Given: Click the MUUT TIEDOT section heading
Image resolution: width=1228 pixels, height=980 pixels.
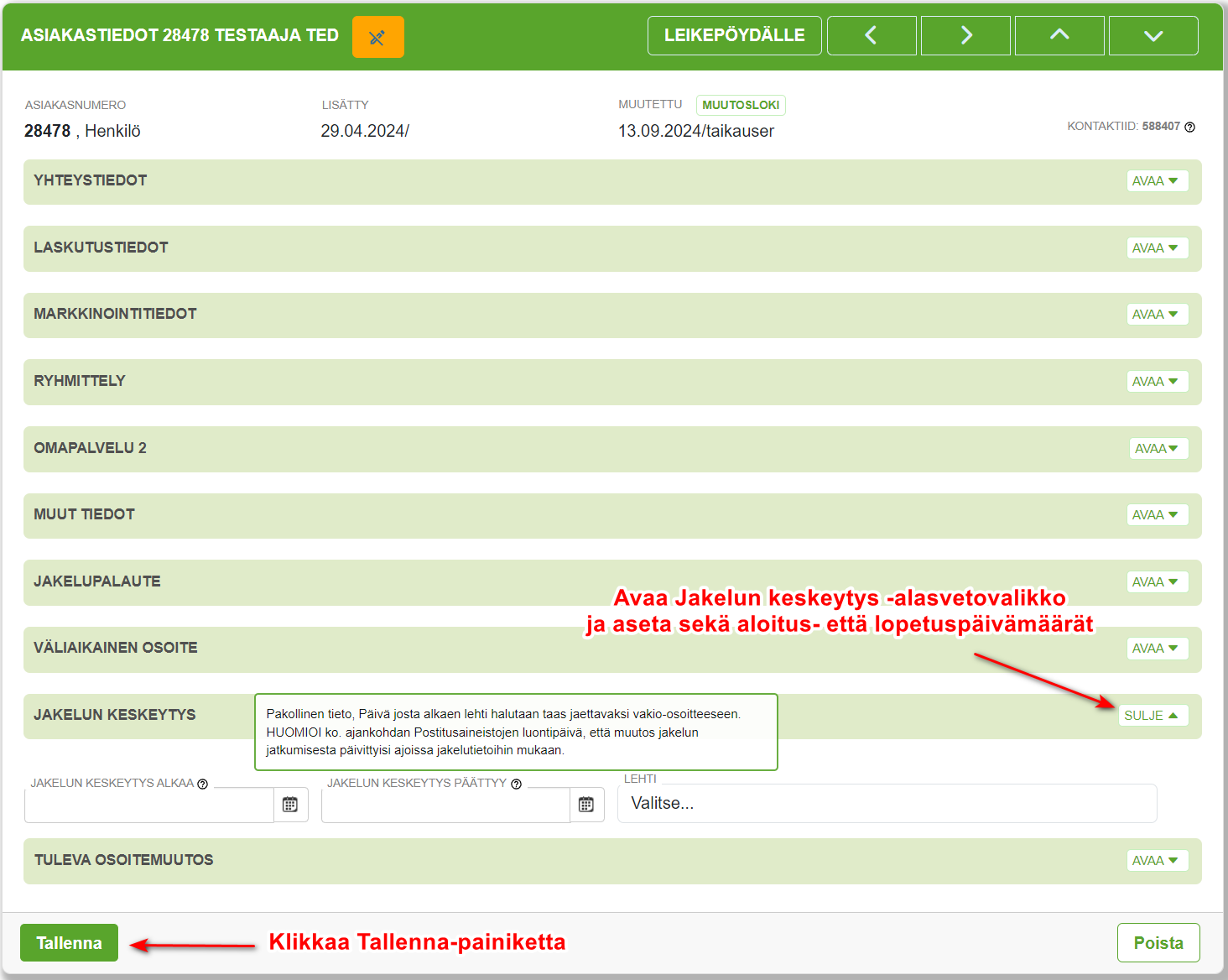Looking at the screenshot, I should [x=84, y=514].
